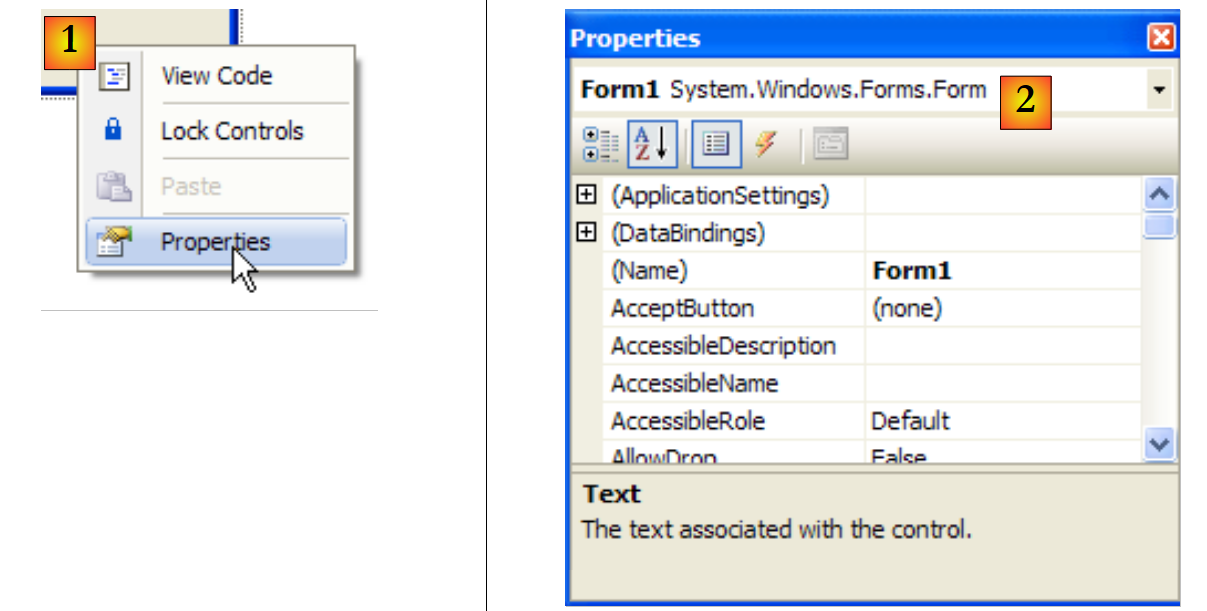
Task: Select the AcceptButton property row
Action: 683,309
